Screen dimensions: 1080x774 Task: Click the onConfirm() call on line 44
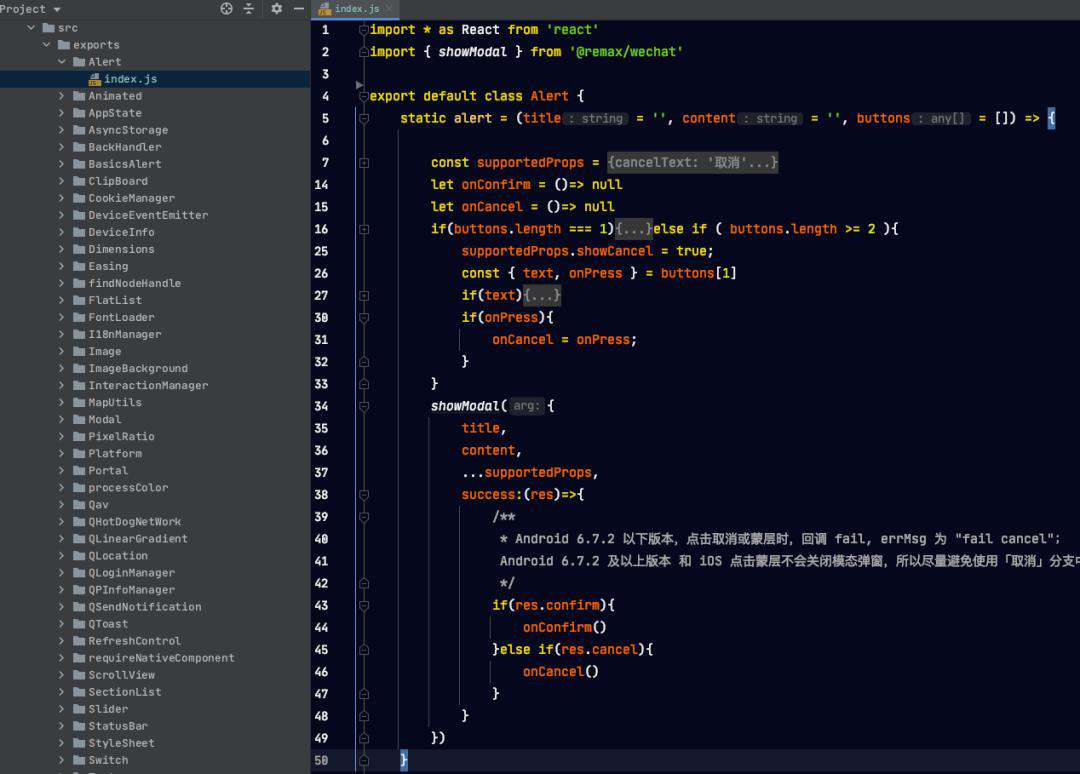[x=564, y=627]
